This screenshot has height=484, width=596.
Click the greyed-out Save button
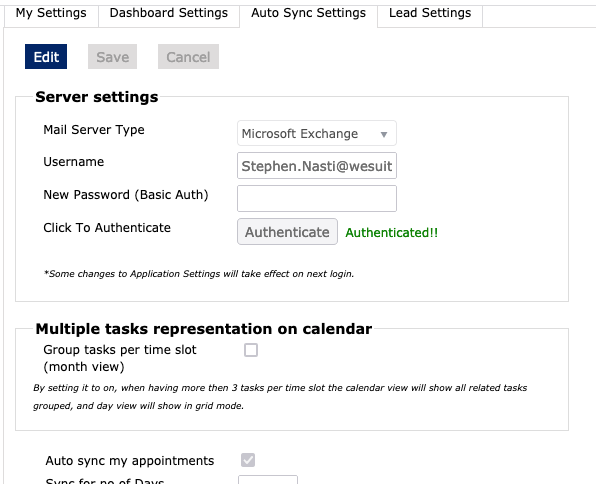pos(113,57)
